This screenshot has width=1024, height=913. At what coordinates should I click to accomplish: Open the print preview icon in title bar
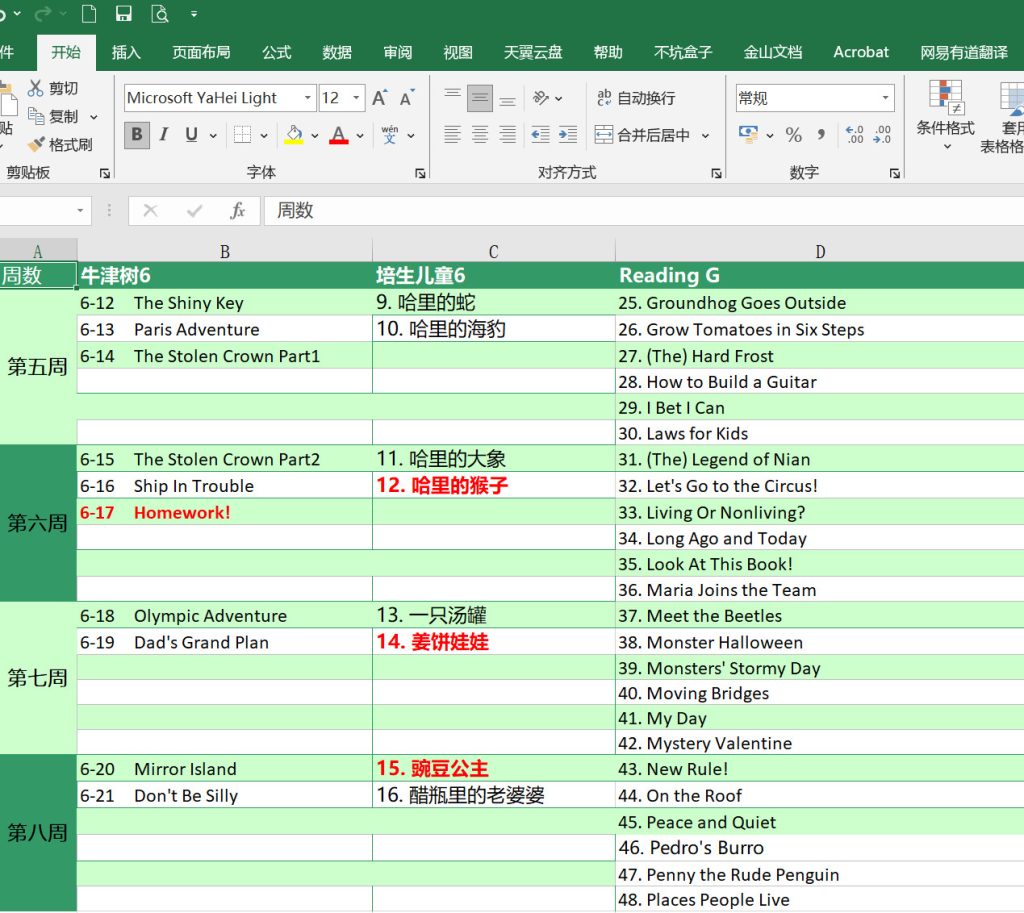(x=160, y=14)
